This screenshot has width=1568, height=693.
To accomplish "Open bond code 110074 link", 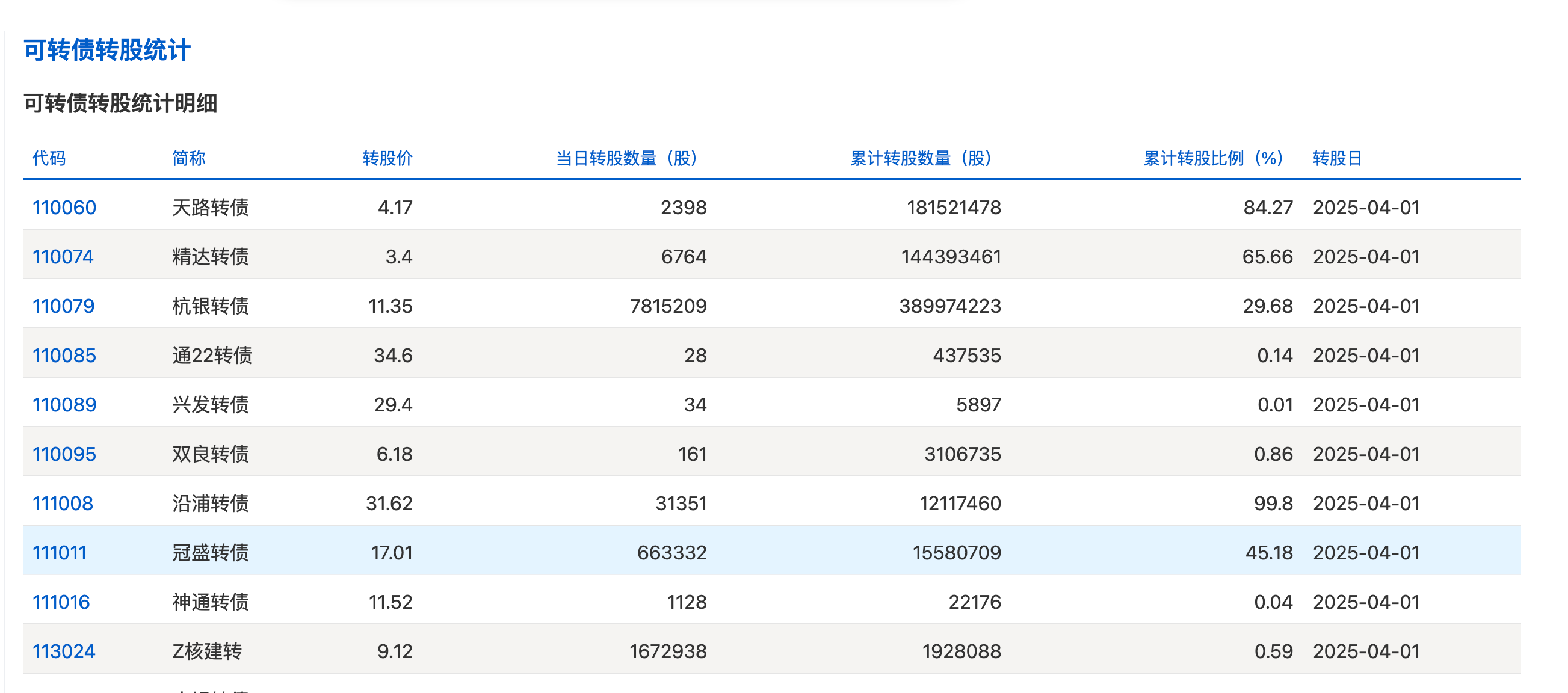I will click(63, 257).
